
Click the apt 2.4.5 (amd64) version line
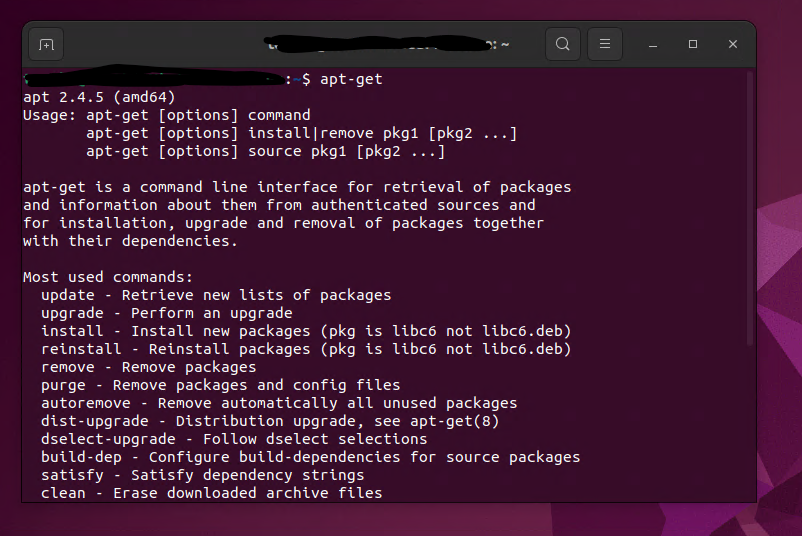point(99,97)
